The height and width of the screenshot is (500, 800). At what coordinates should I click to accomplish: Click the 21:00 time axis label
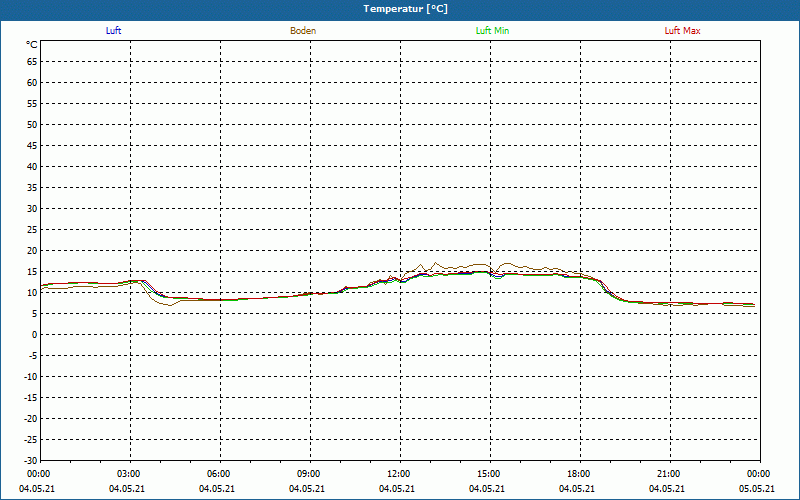(669, 474)
